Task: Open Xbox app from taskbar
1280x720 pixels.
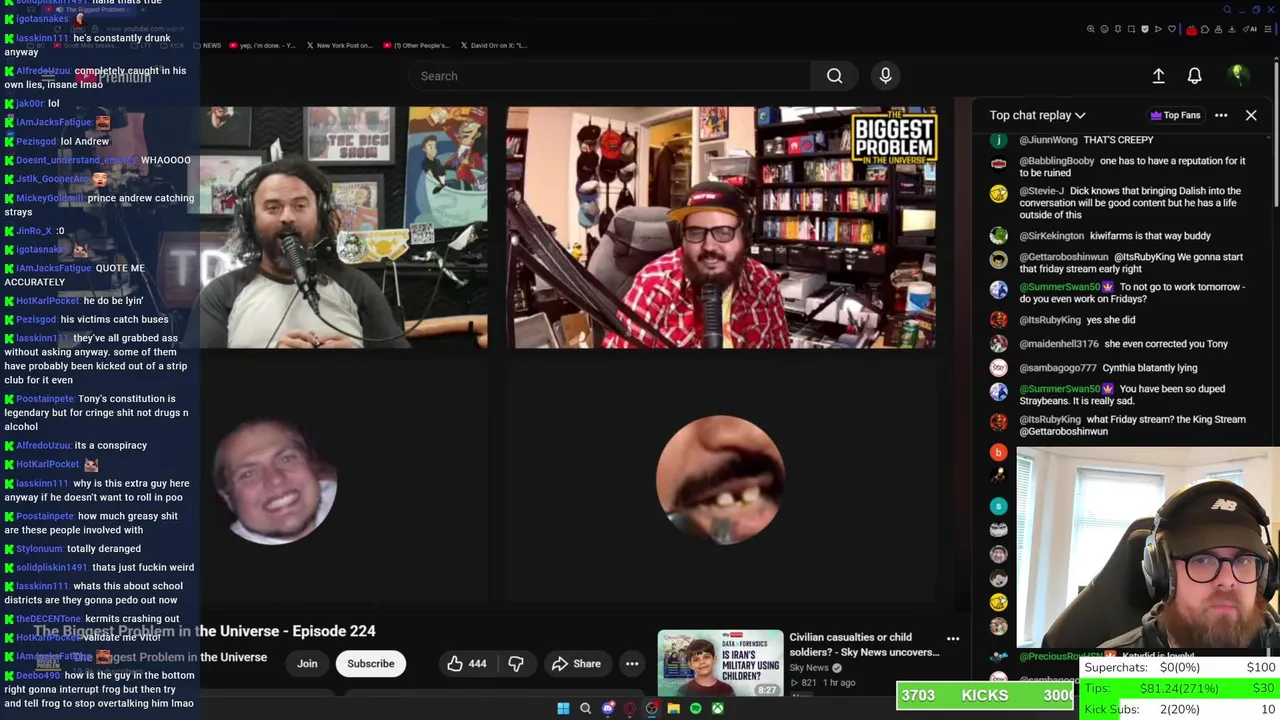Action: 718,708
